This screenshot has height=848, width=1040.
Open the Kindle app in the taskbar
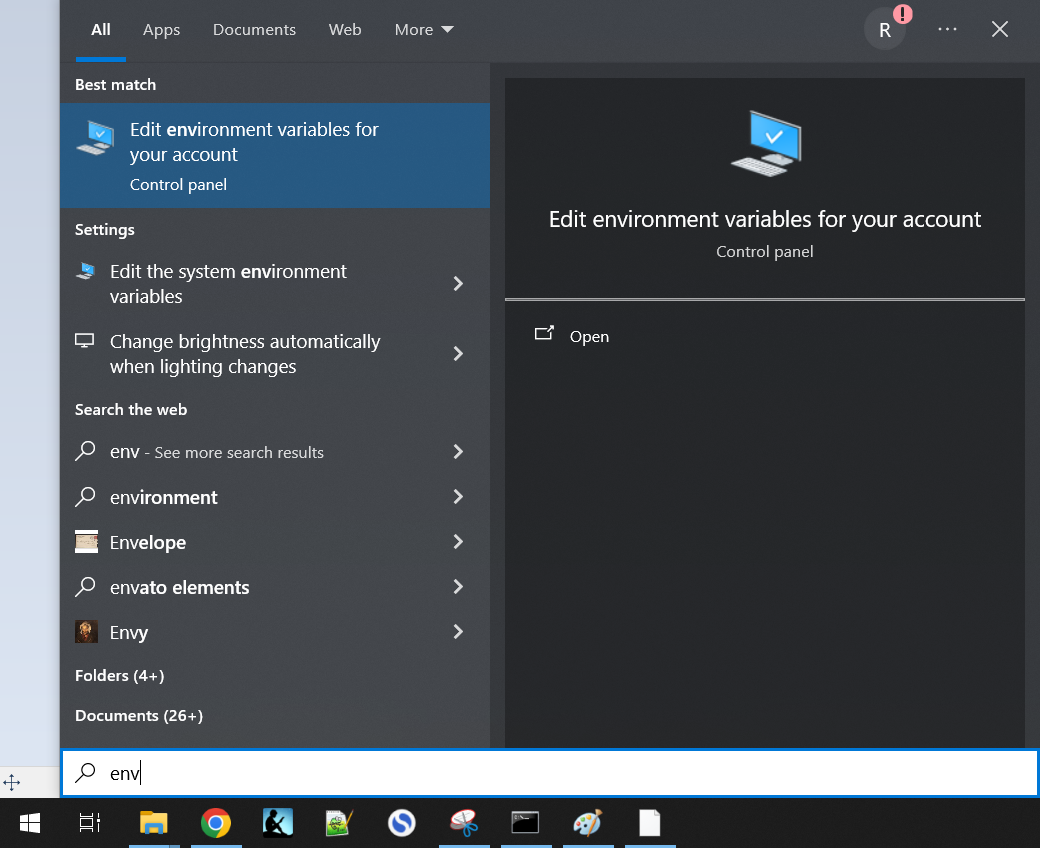tap(278, 823)
